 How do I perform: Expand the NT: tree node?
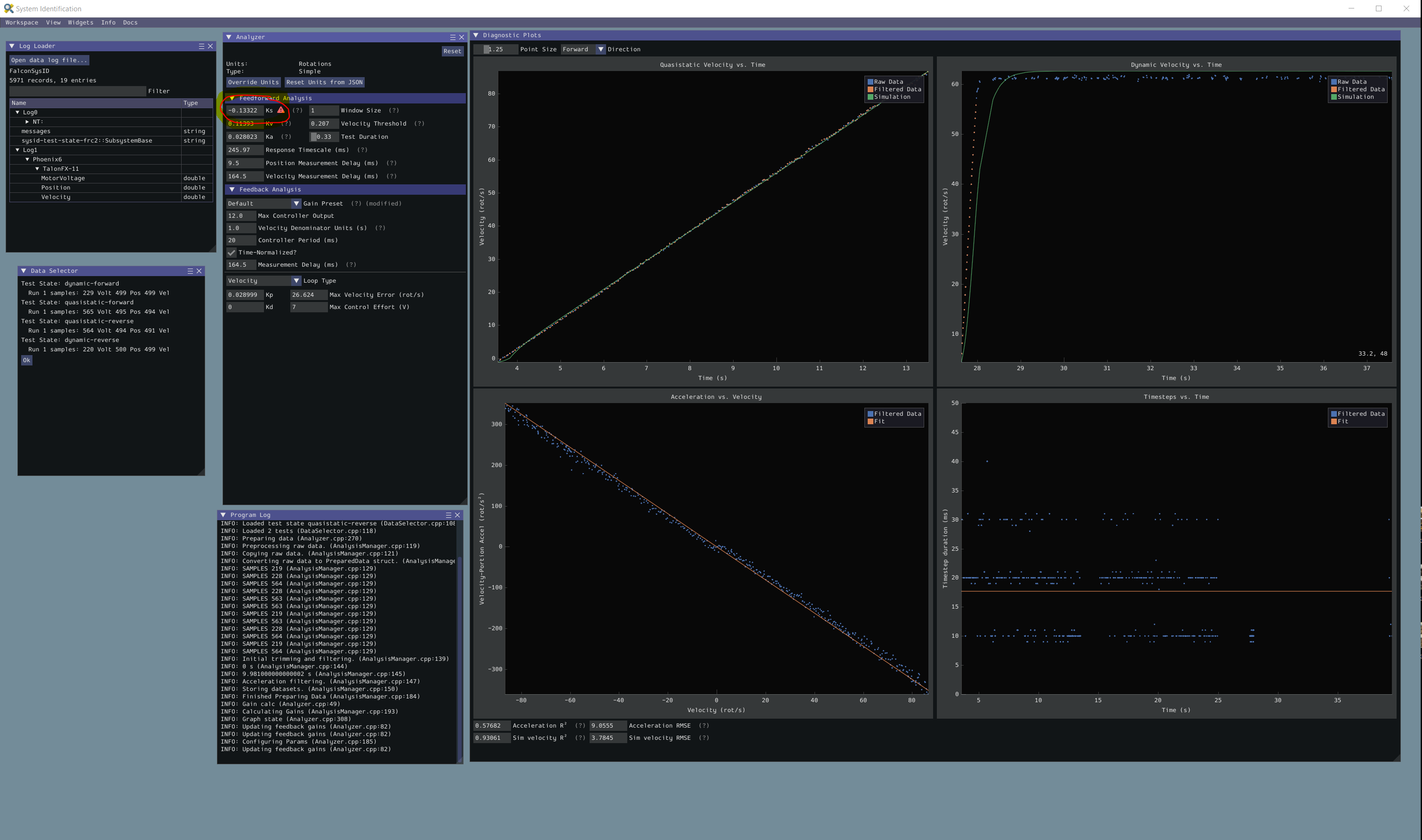27,122
